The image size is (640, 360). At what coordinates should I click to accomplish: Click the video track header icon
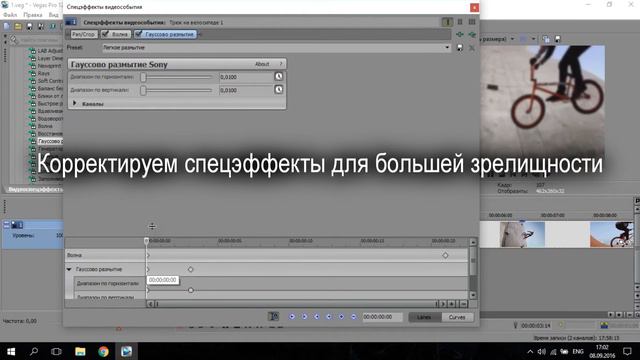pos(17,225)
